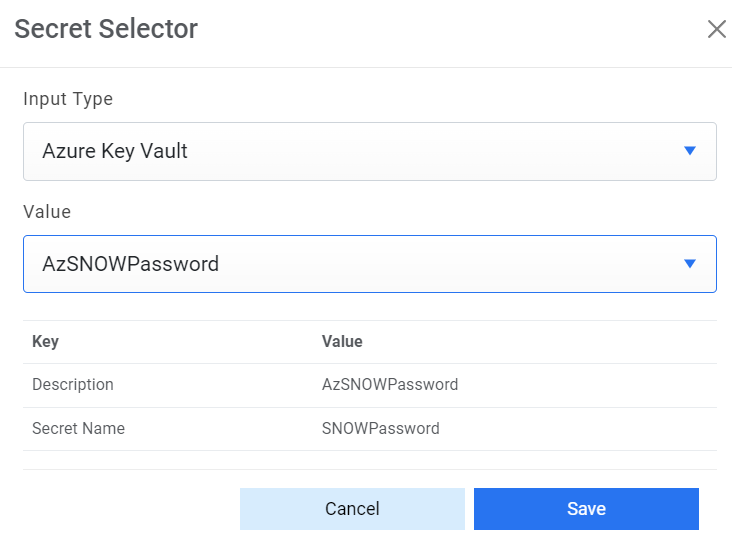The height and width of the screenshot is (552, 732).
Task: Click the Key column header
Action: 46,341
